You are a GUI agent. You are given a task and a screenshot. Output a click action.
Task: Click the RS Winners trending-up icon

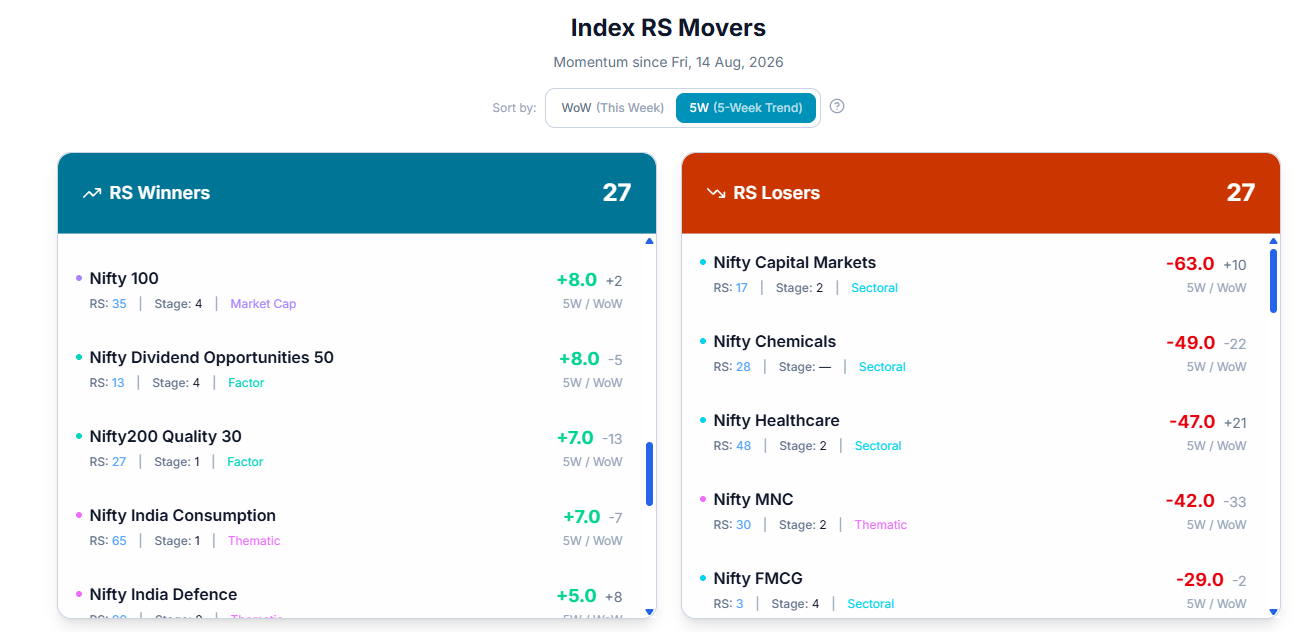92,193
